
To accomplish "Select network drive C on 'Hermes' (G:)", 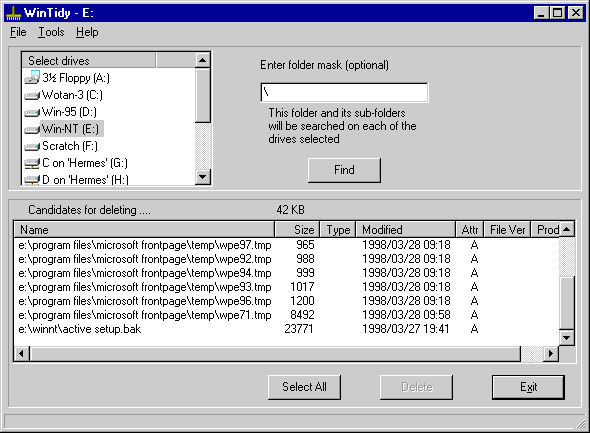I will click(x=76, y=163).
